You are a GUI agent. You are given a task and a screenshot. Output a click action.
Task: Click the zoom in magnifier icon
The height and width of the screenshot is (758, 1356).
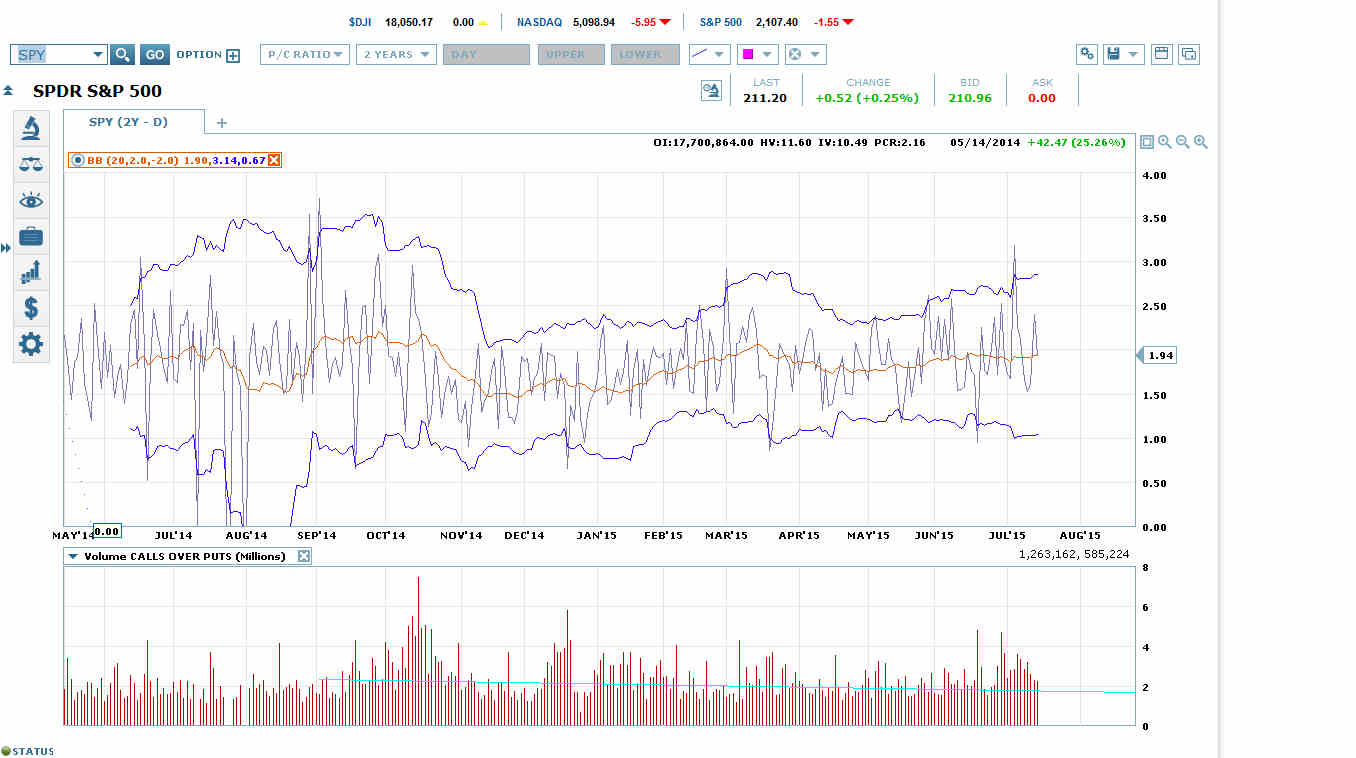tap(1200, 142)
